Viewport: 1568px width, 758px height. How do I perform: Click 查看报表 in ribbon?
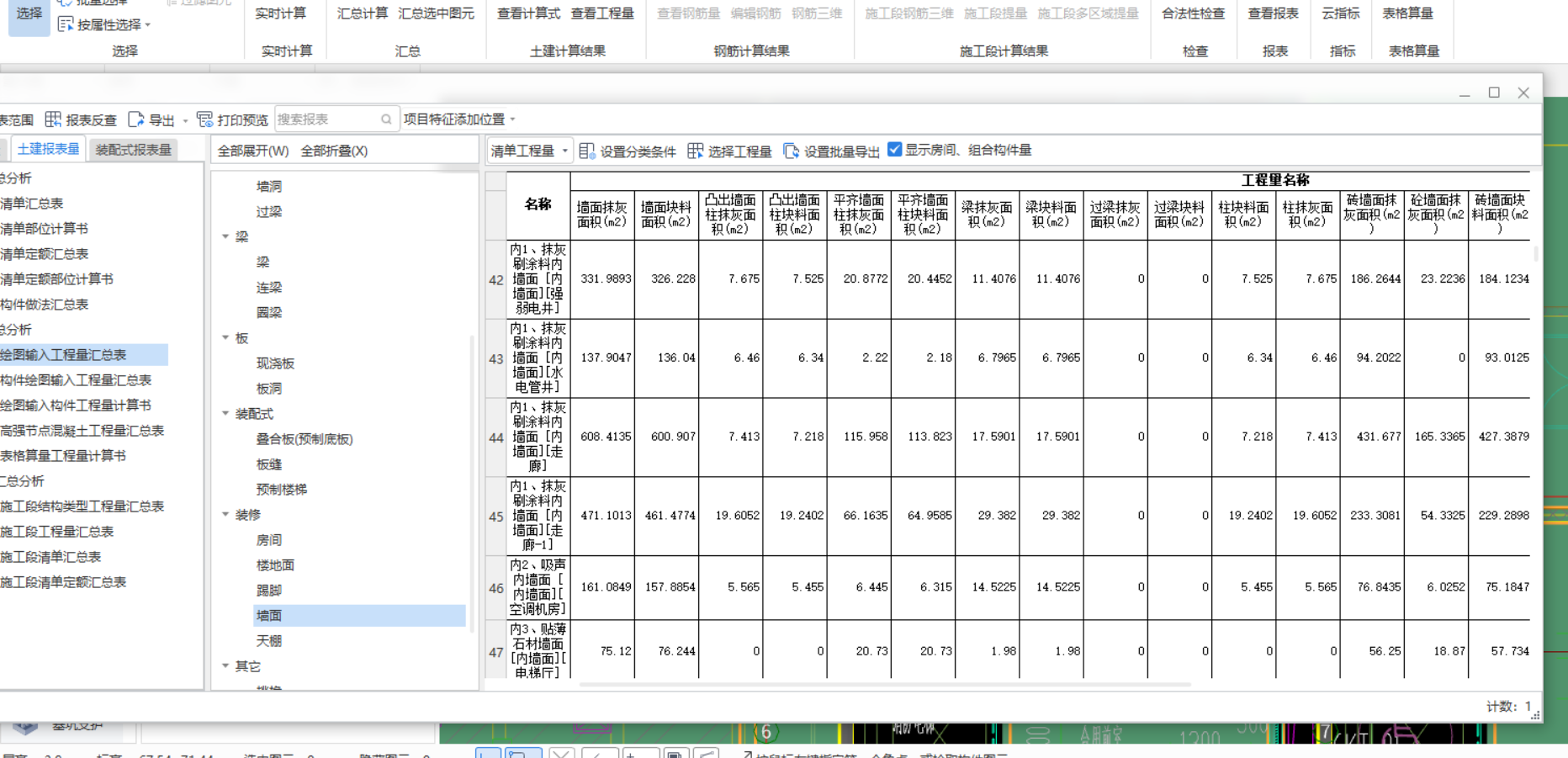[x=1273, y=13]
